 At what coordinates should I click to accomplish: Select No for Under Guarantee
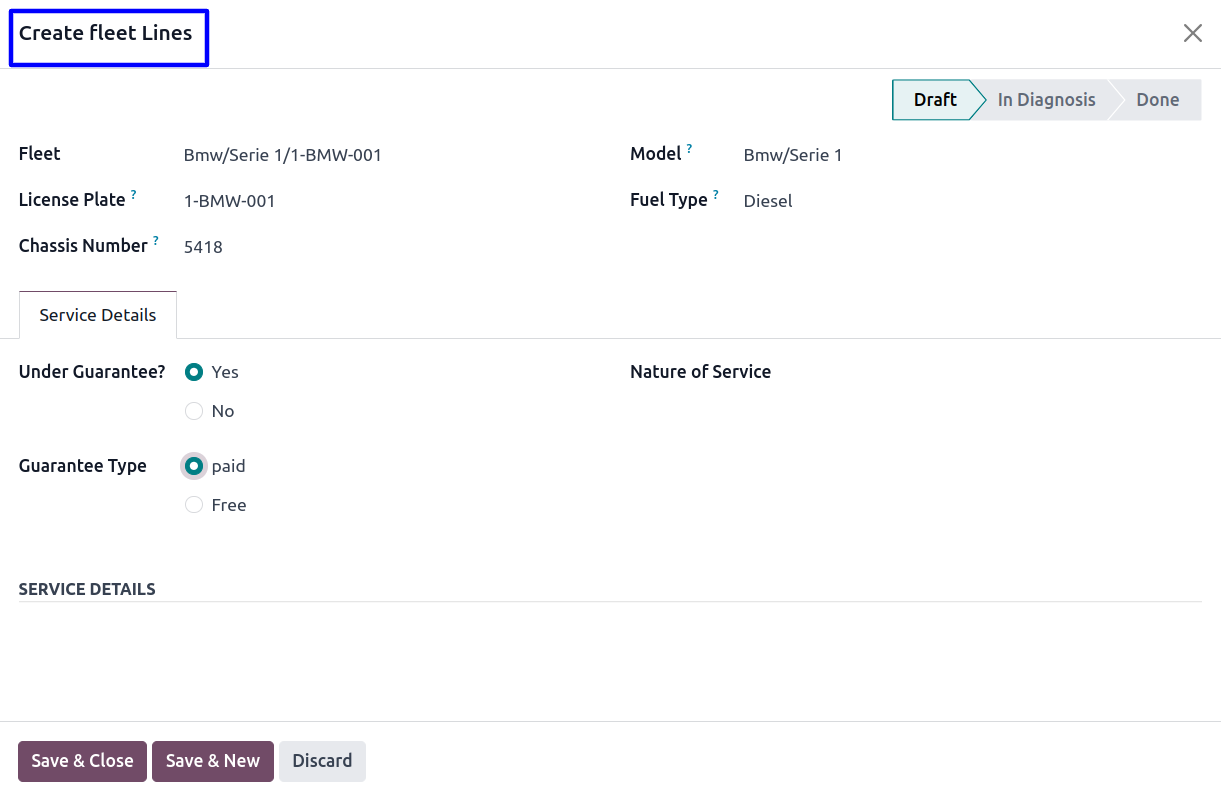click(194, 411)
